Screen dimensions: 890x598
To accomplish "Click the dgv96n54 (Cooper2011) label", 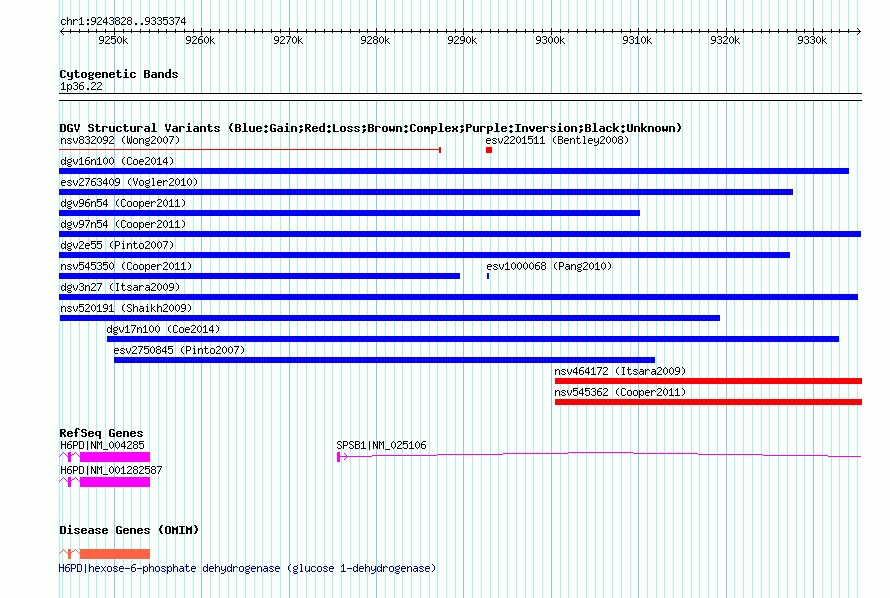I will pyautogui.click(x=123, y=203).
